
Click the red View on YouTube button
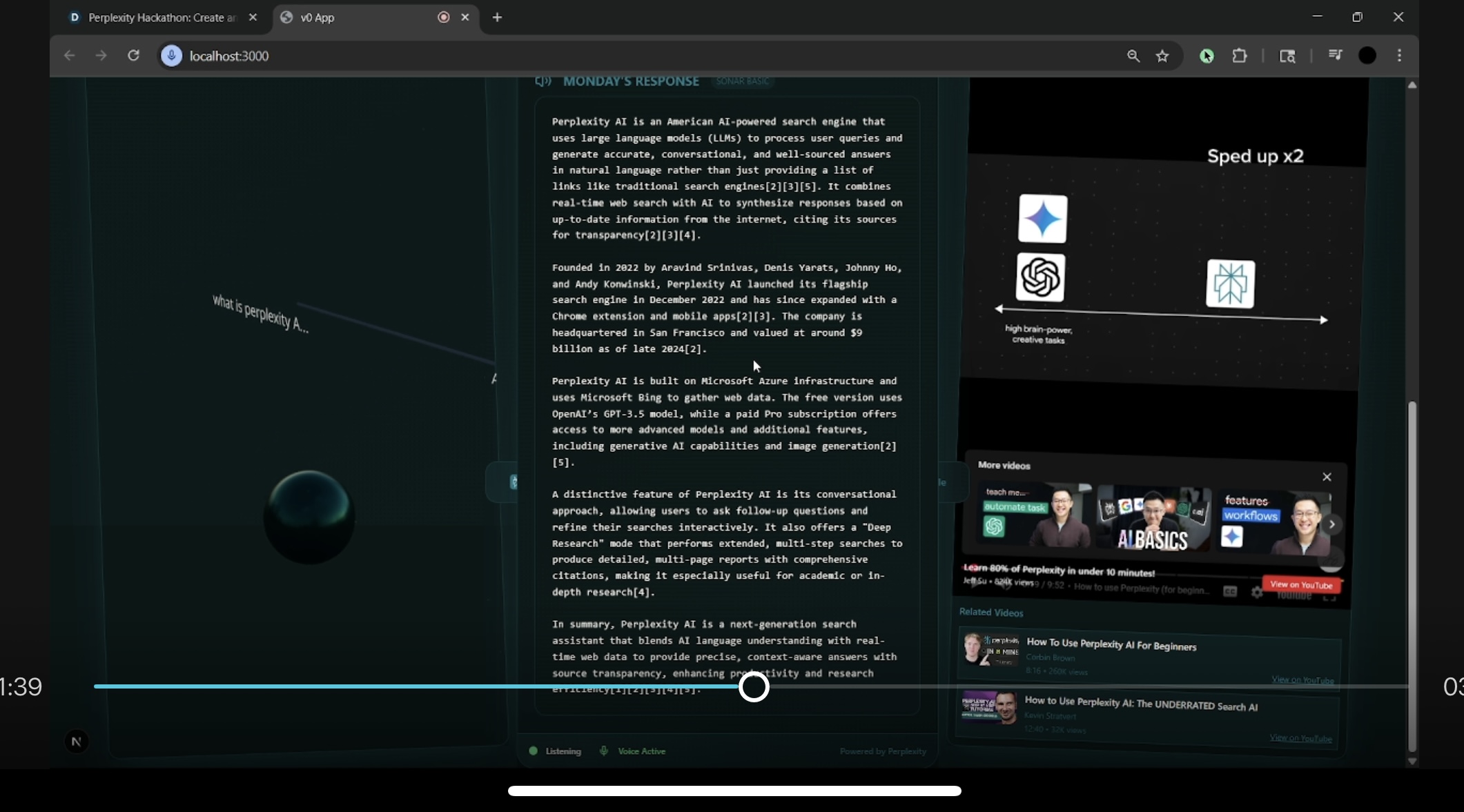pyautogui.click(x=1301, y=585)
